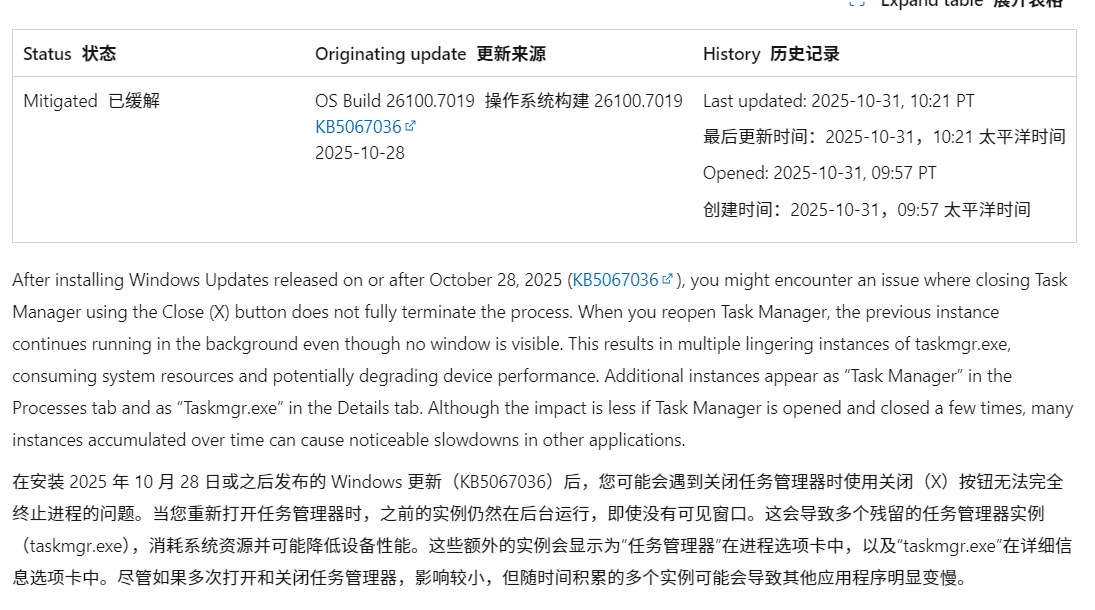This screenshot has height=610, width=1095.
Task: Click the Mitigated status cell
Action: pos(60,101)
